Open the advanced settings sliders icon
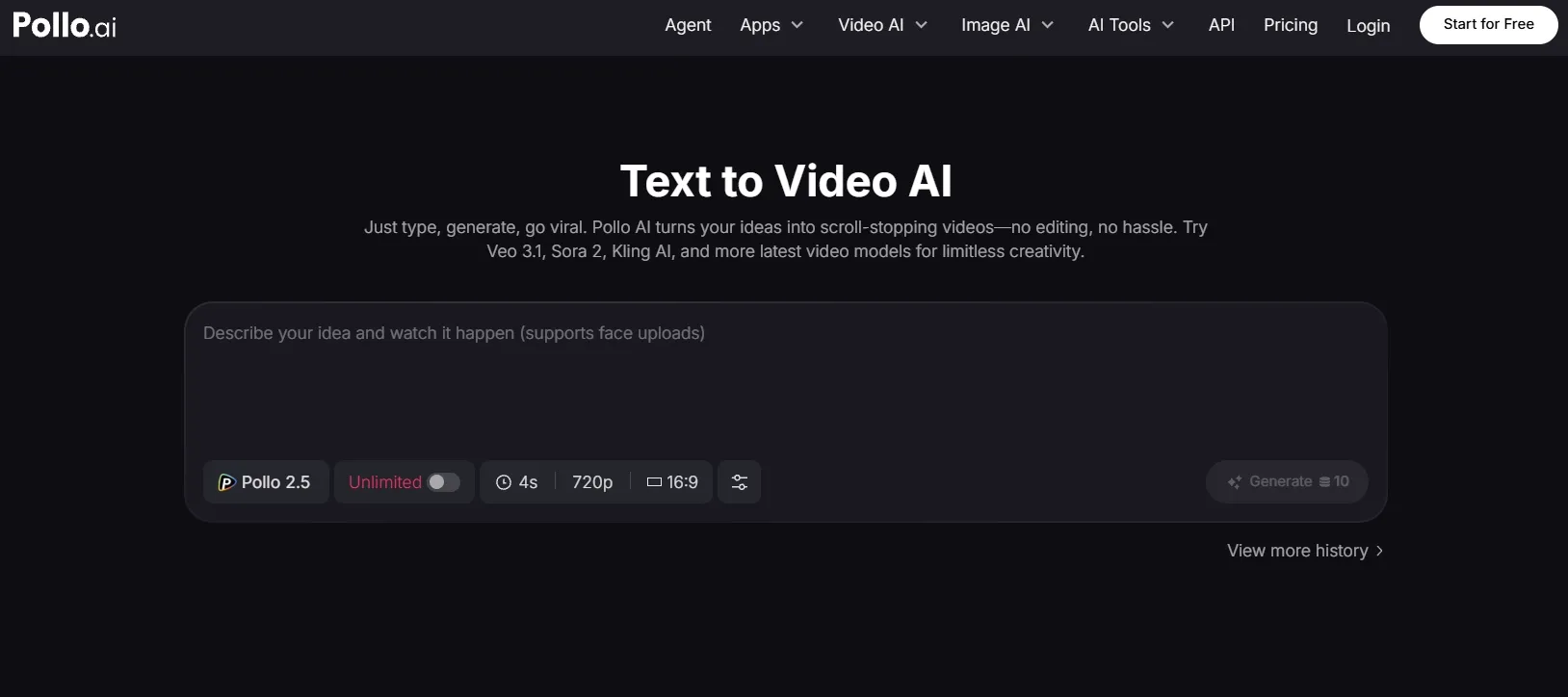Viewport: 1568px width, 697px height. [x=740, y=482]
